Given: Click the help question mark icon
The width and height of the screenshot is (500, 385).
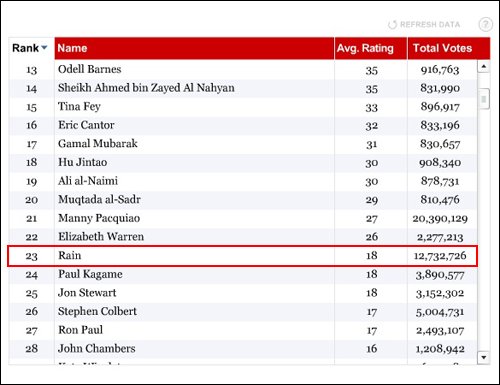Looking at the screenshot, I should pyautogui.click(x=485, y=24).
